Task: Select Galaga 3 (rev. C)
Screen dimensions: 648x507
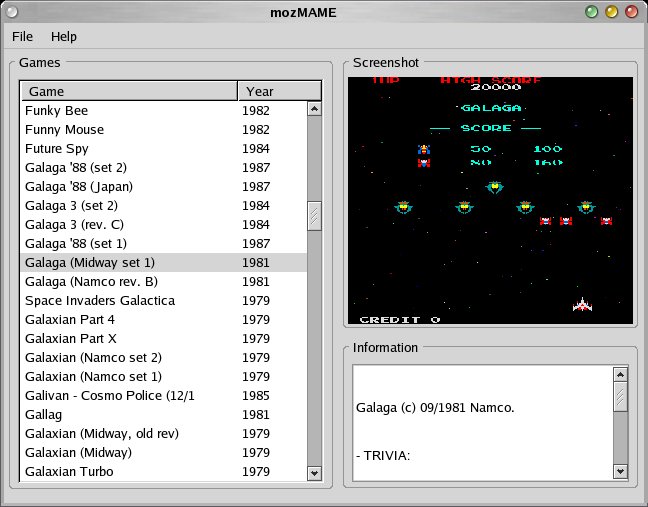Action: [164, 224]
